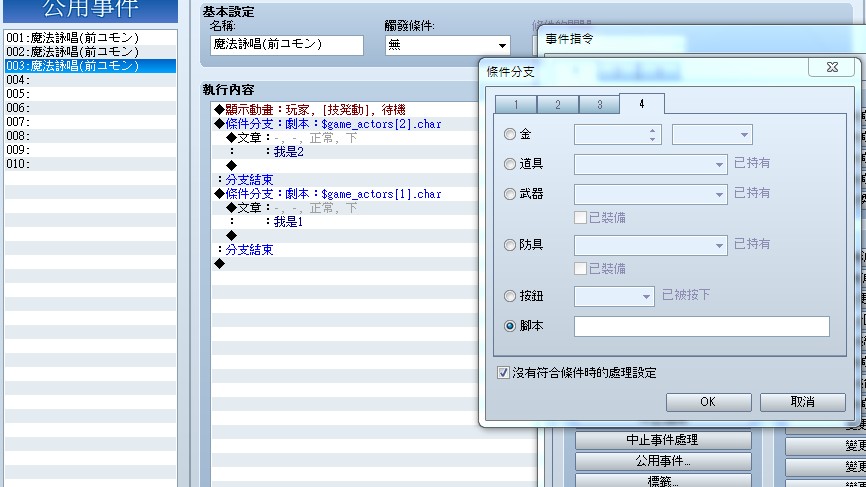The height and width of the screenshot is (487, 866).
Task: Click the 標籤... button
Action: (x=663, y=480)
